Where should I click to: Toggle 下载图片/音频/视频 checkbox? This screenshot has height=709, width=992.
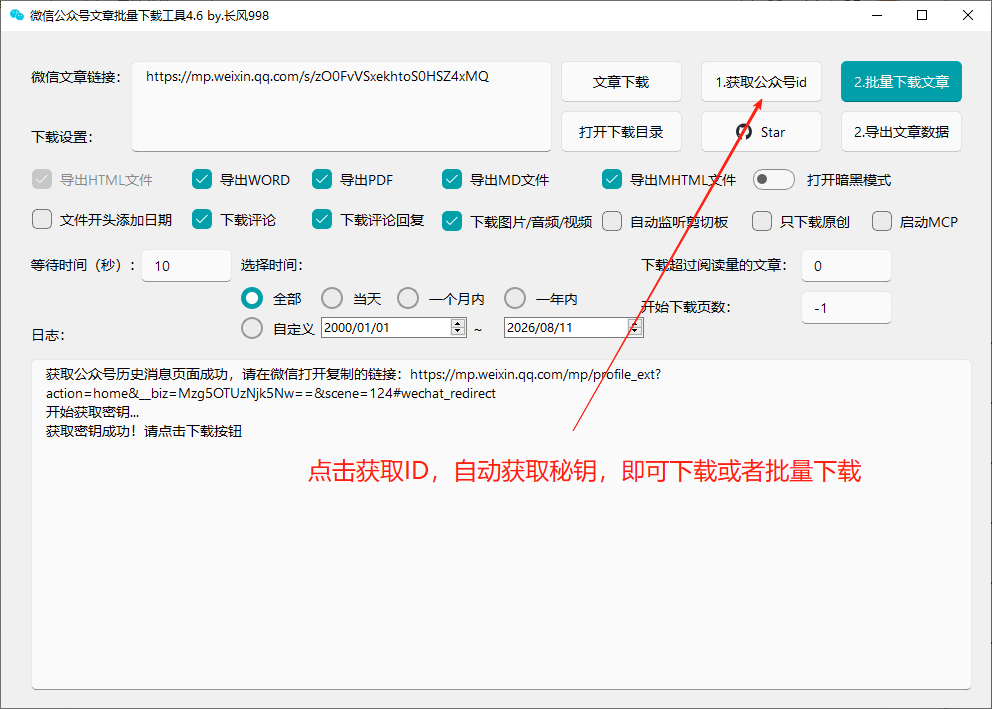pyautogui.click(x=452, y=221)
